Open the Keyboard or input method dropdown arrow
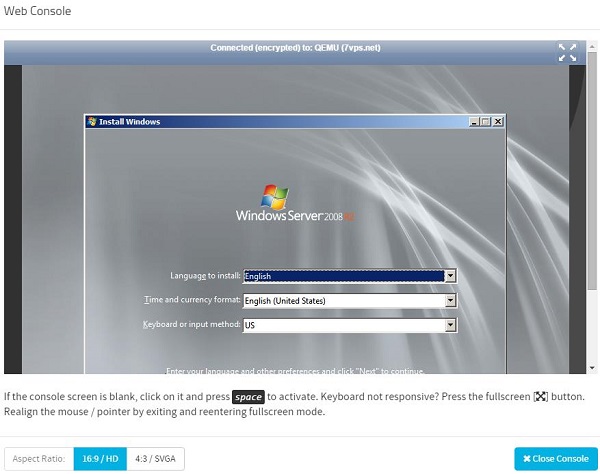 450,325
